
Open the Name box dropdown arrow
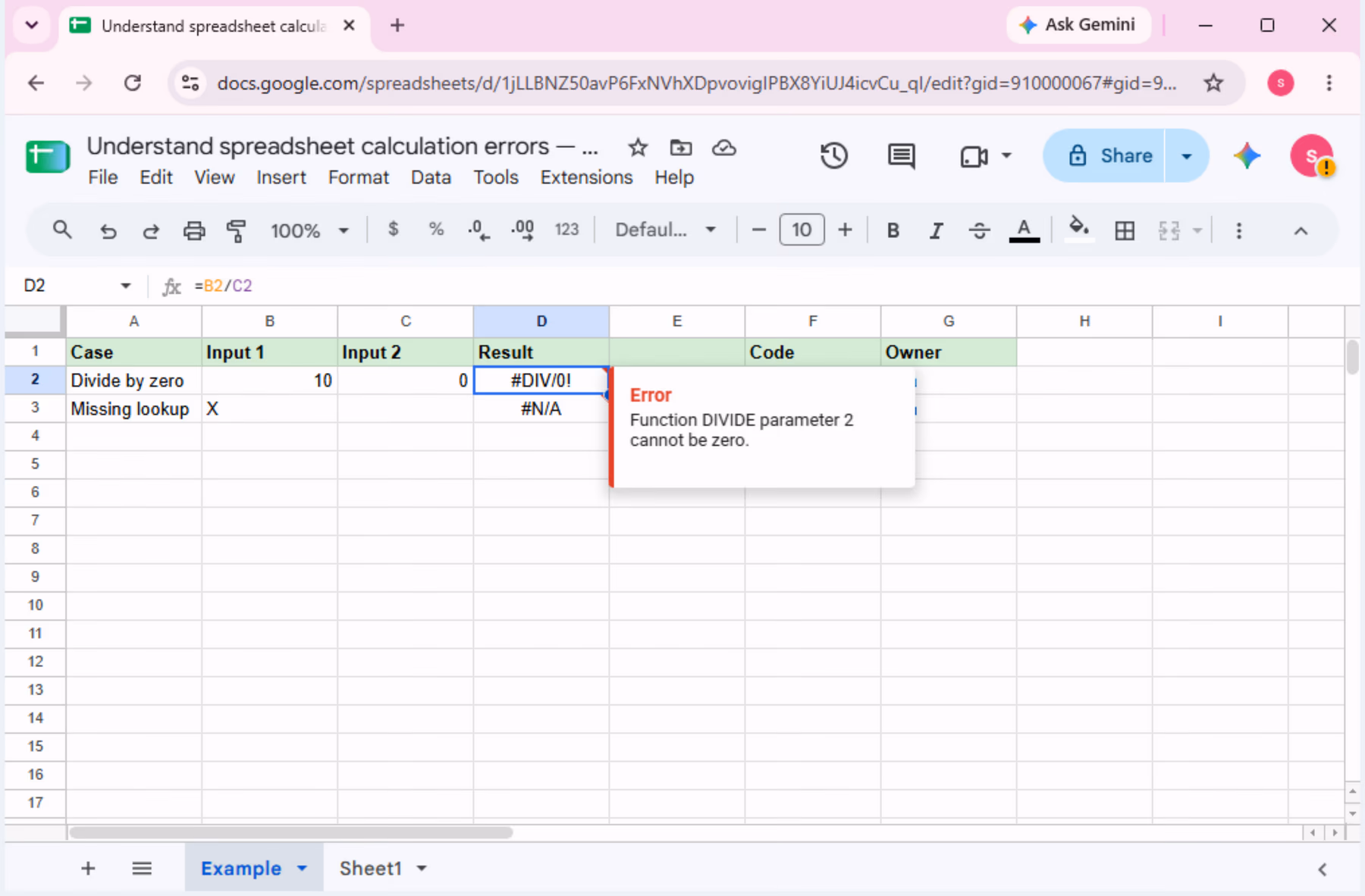[x=125, y=286]
